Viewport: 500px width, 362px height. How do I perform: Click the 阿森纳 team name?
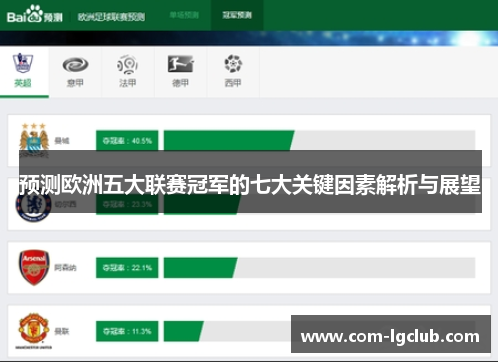tap(65, 268)
